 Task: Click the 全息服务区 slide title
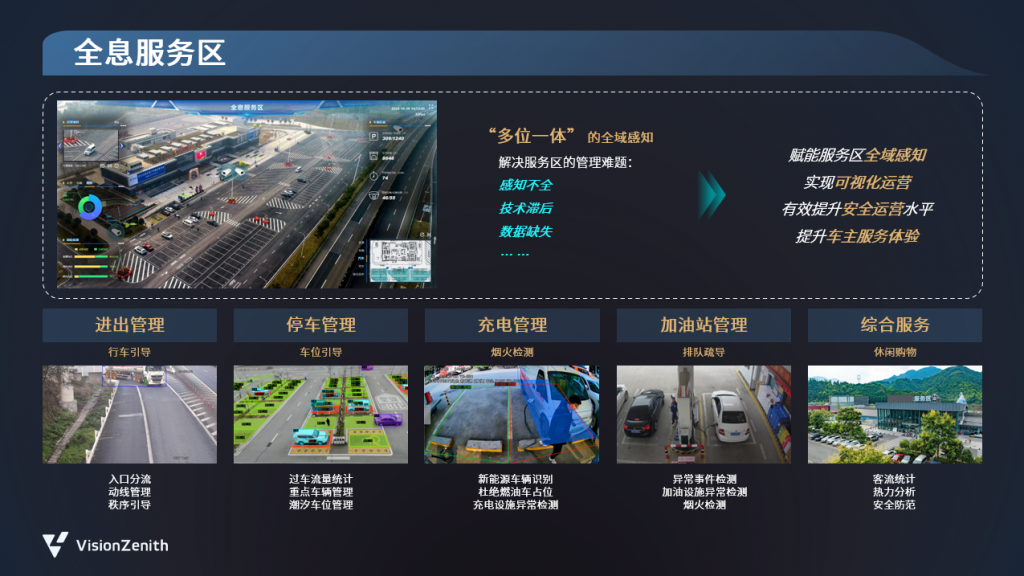(149, 53)
